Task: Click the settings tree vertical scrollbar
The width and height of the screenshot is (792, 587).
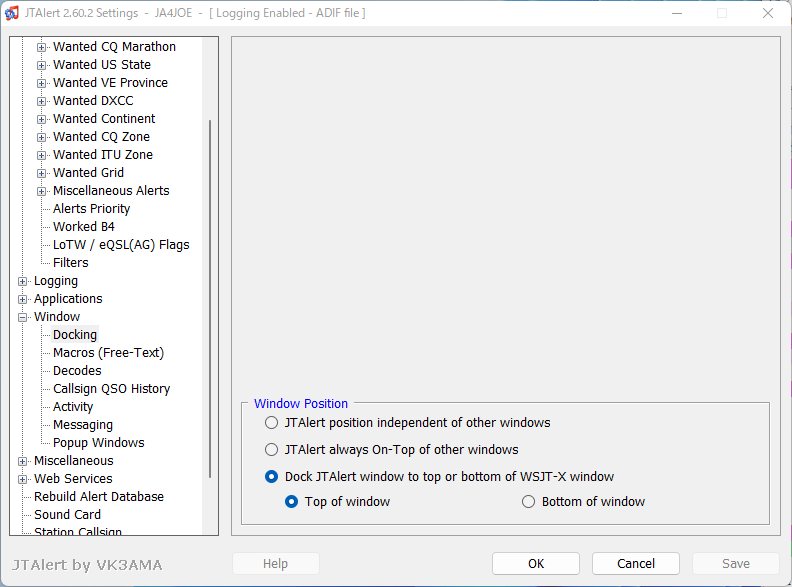Action: [210, 299]
